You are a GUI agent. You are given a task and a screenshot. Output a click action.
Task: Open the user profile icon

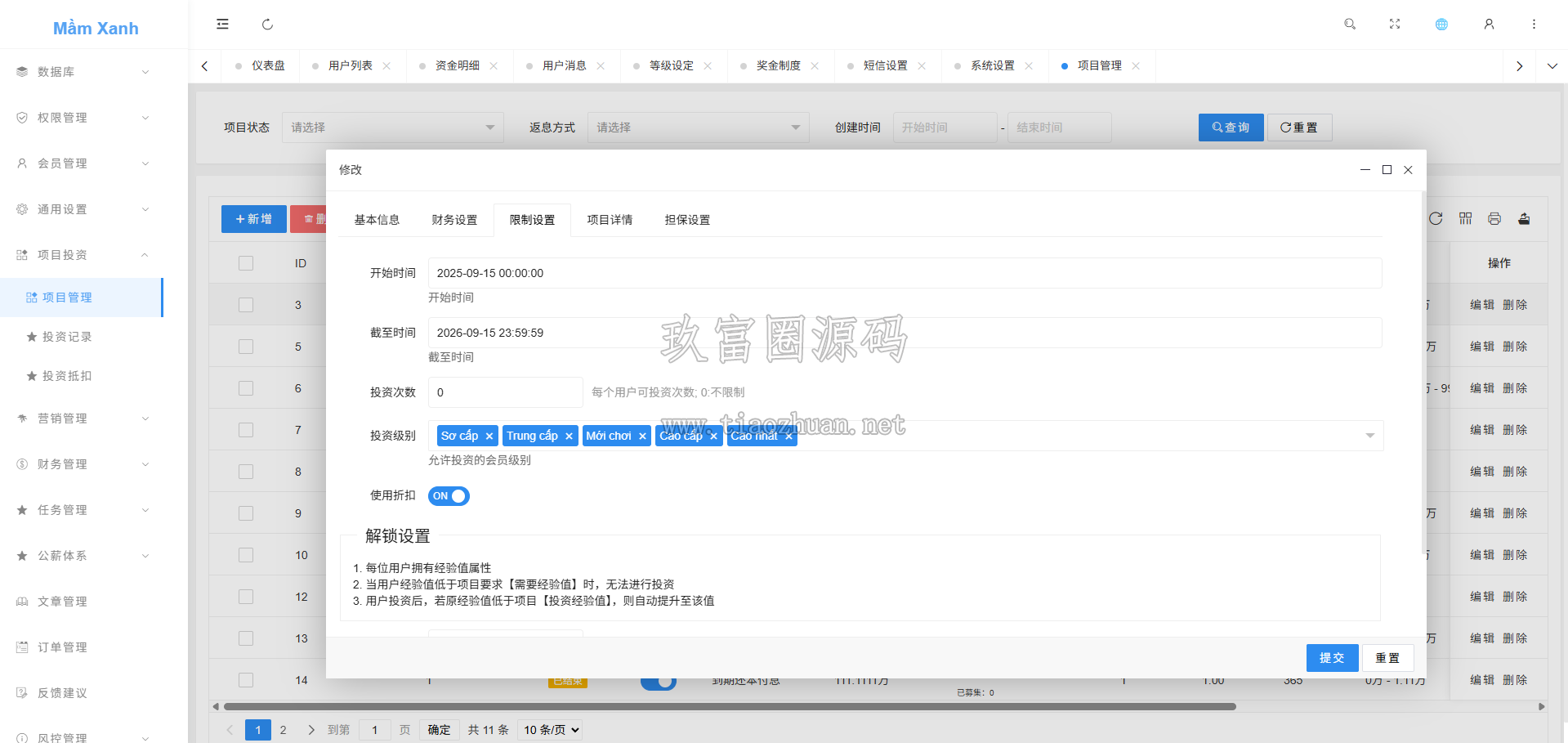pos(1489,25)
